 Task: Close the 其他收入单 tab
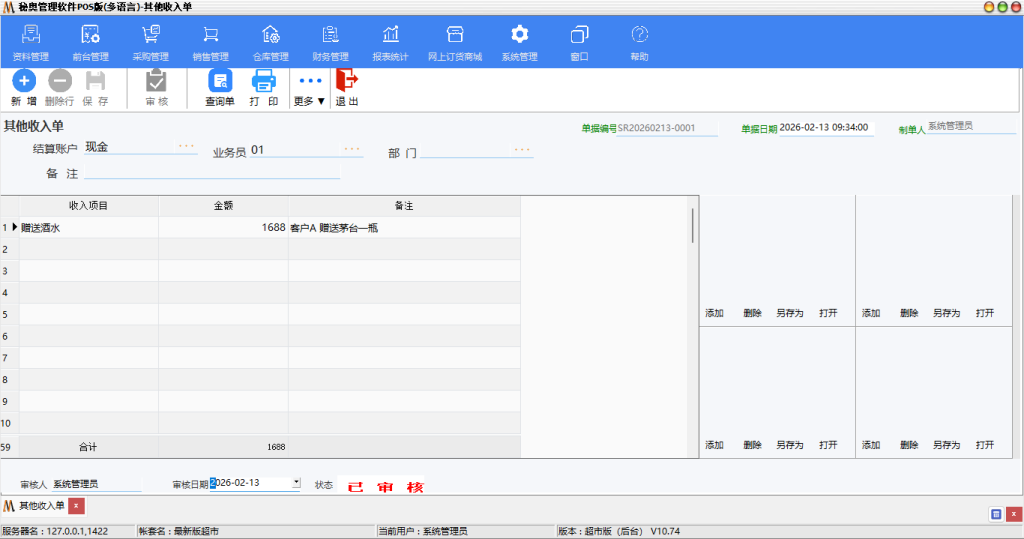(x=77, y=506)
